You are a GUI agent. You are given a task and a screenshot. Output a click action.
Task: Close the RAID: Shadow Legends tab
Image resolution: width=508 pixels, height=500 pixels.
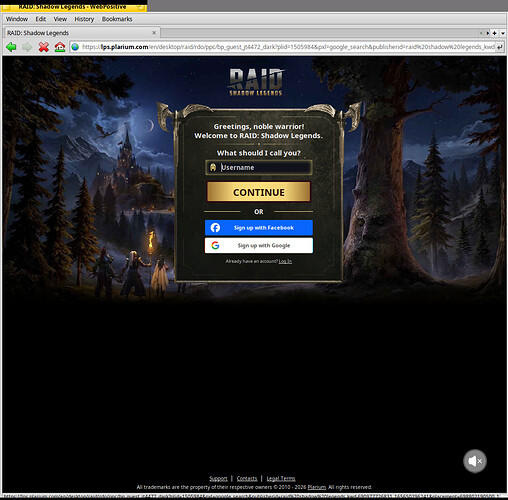[x=154, y=33]
